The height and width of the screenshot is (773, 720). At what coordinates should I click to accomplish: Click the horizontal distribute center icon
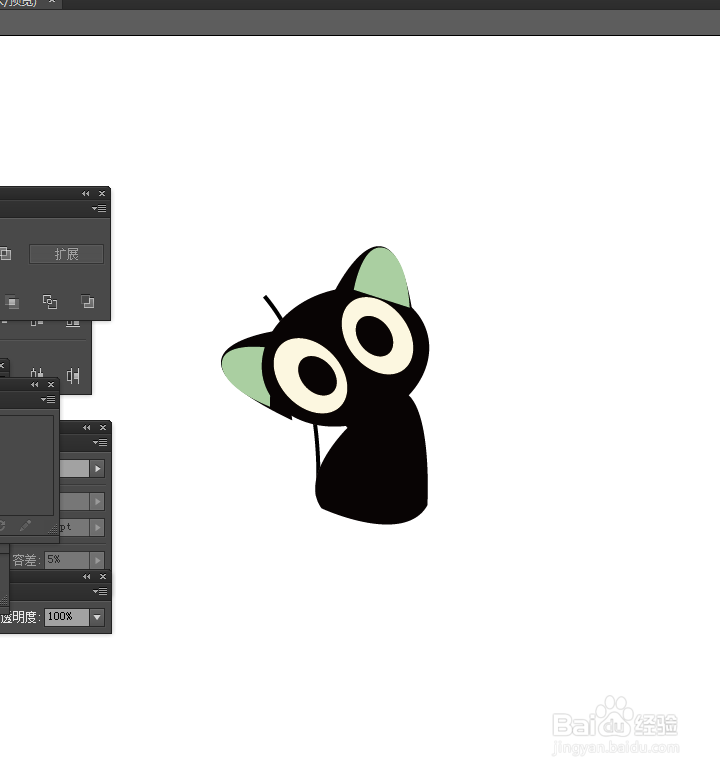pyautogui.click(x=37, y=376)
